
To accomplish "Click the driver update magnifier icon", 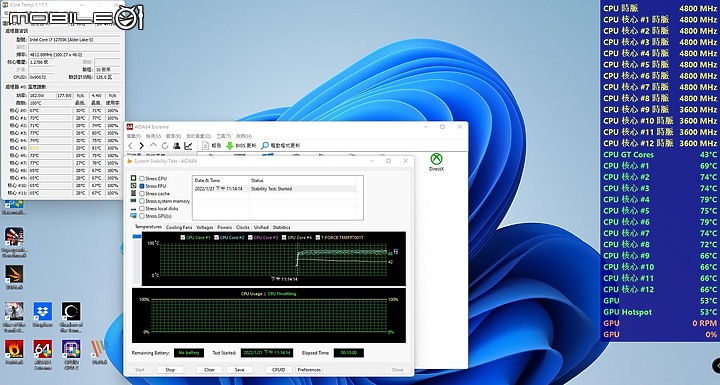I will [265, 146].
